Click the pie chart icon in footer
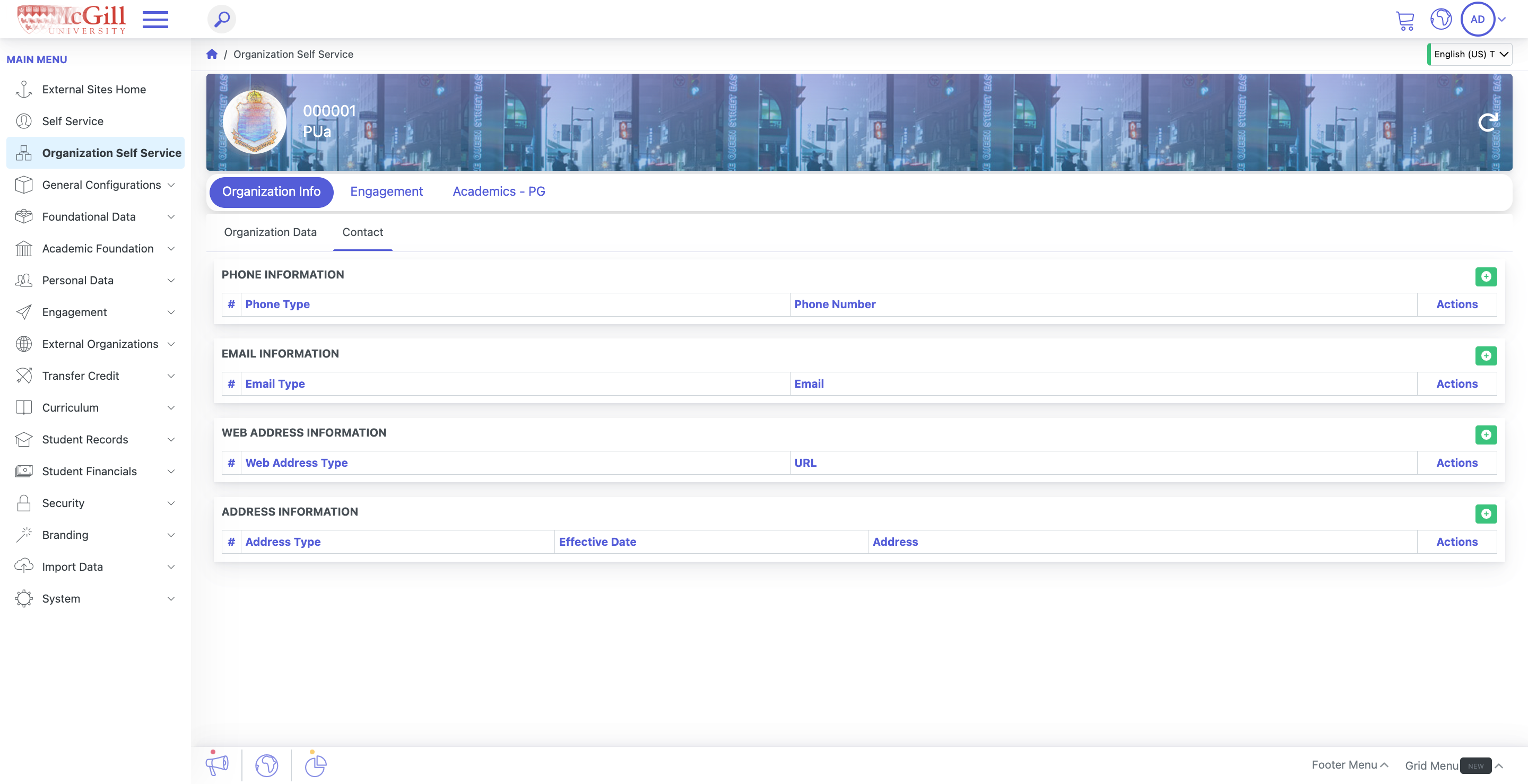 pyautogui.click(x=316, y=764)
